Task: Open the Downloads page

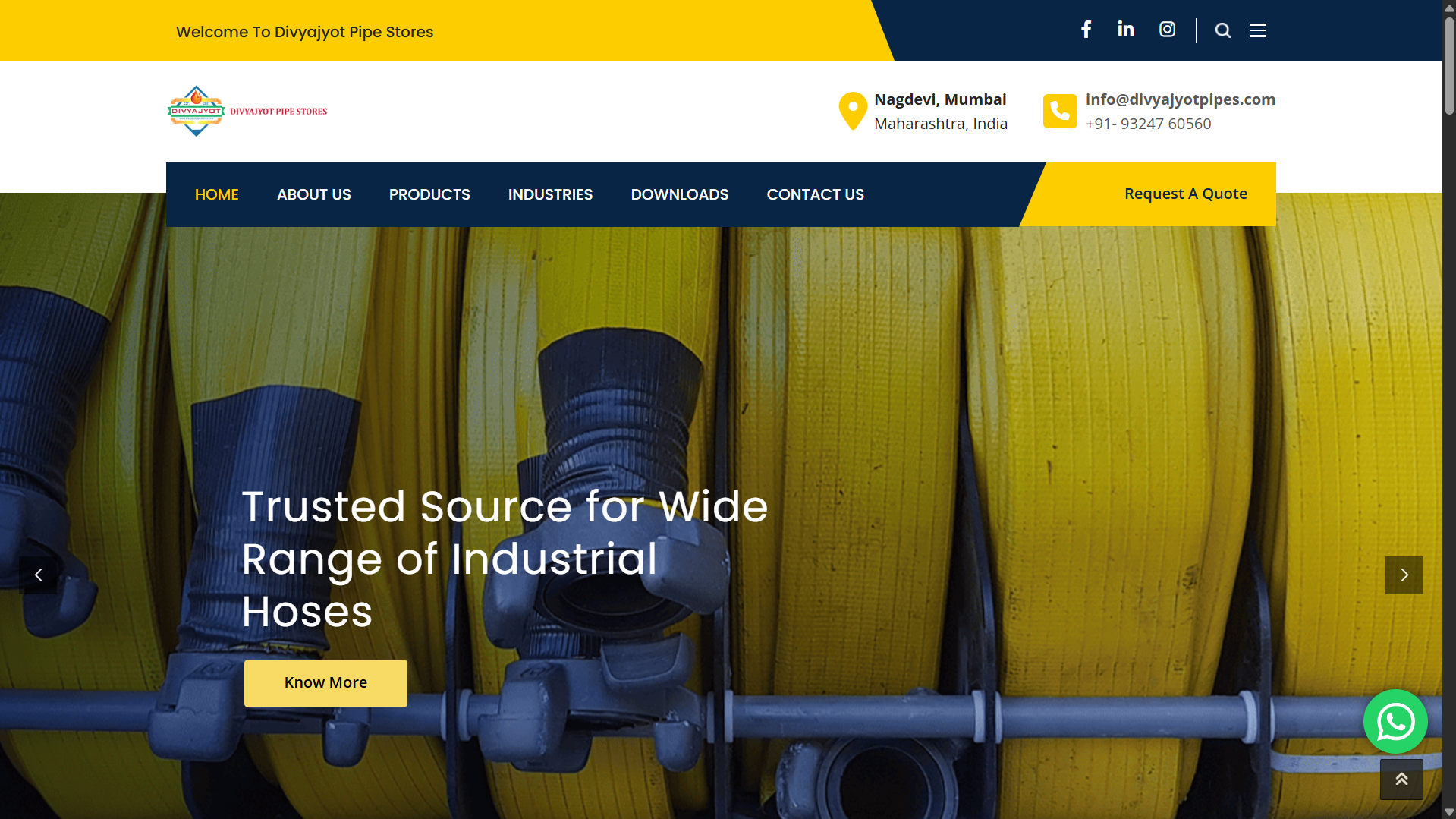Action: [680, 194]
